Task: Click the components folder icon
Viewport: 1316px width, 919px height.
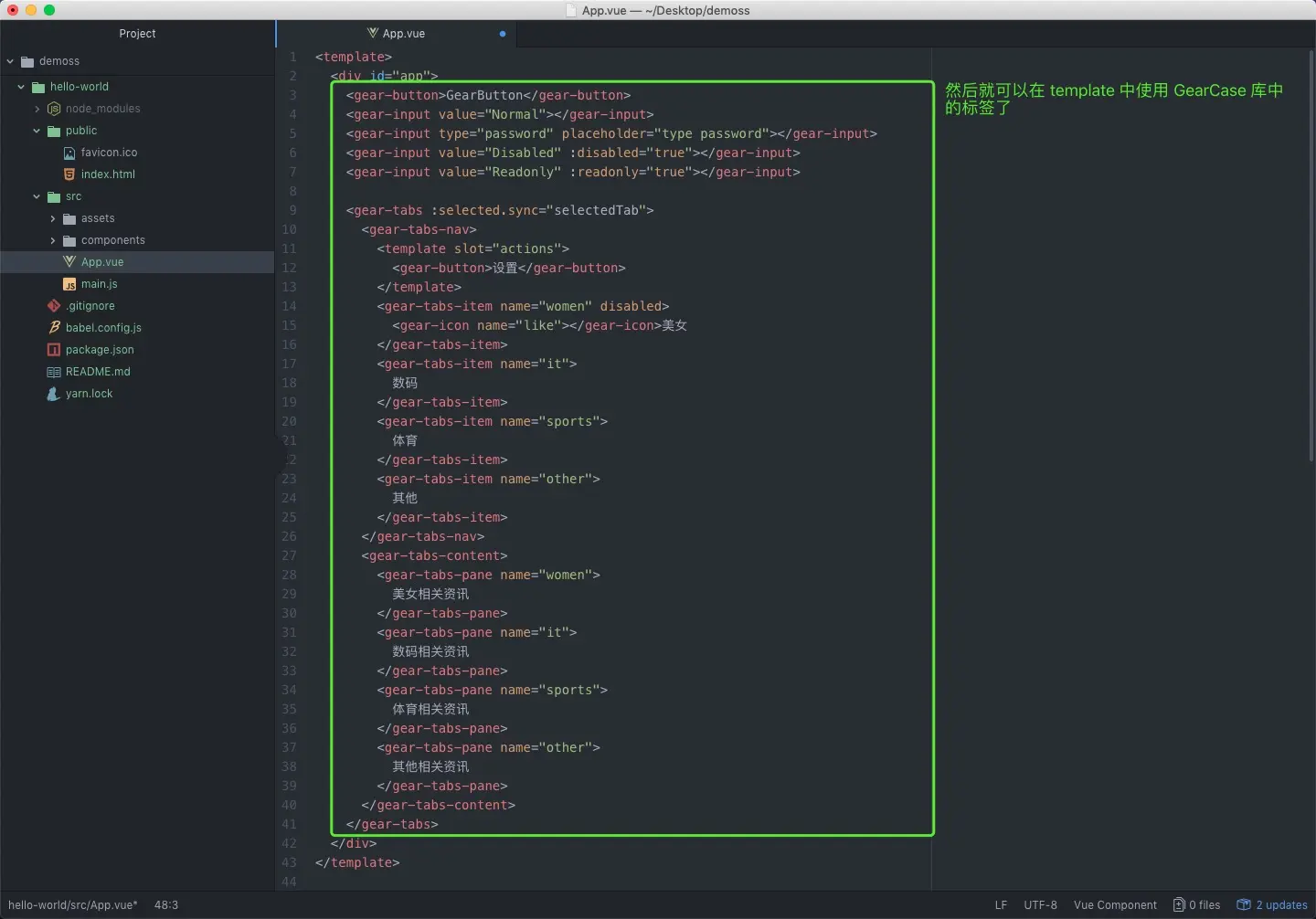Action: [x=69, y=240]
